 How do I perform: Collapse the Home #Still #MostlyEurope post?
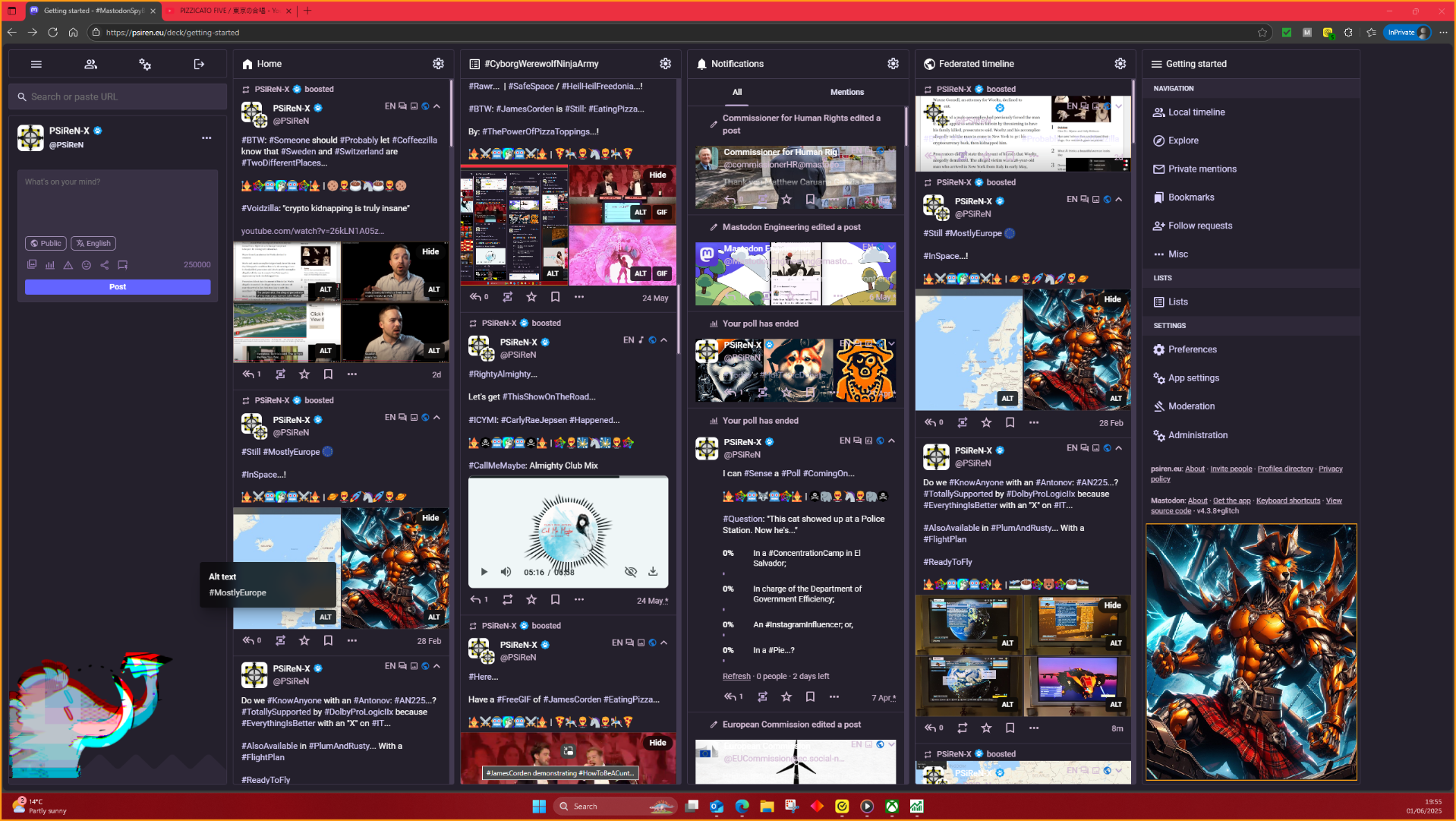436,418
